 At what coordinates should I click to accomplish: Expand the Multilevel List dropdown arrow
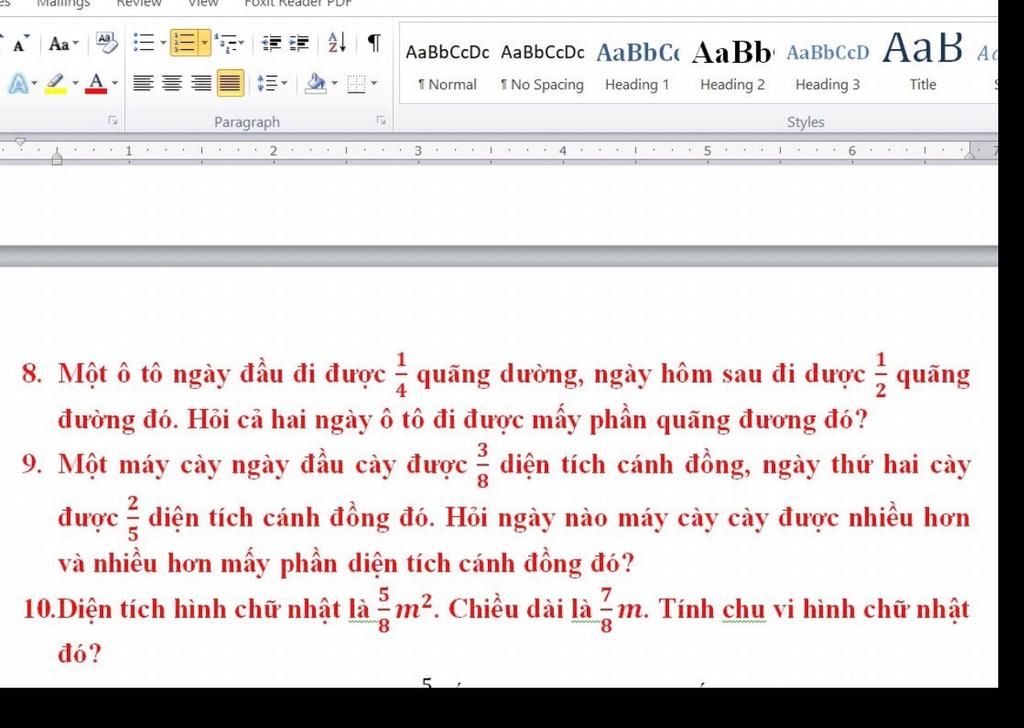(242, 43)
